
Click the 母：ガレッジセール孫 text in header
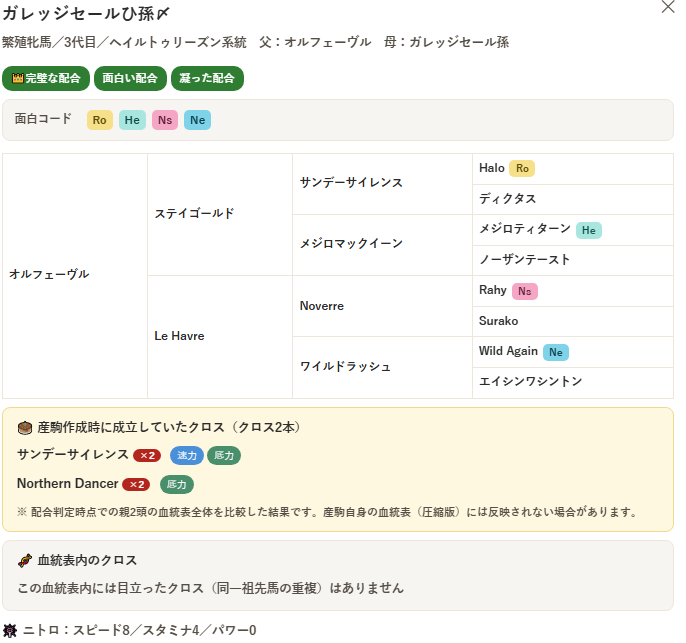446,42
